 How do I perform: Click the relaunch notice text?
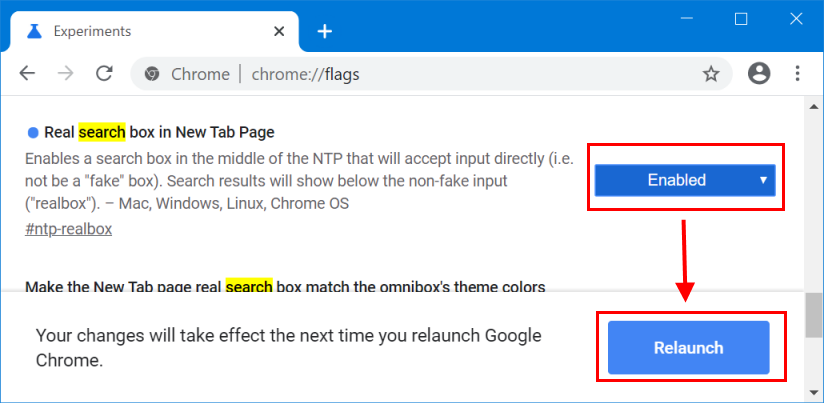tap(289, 347)
